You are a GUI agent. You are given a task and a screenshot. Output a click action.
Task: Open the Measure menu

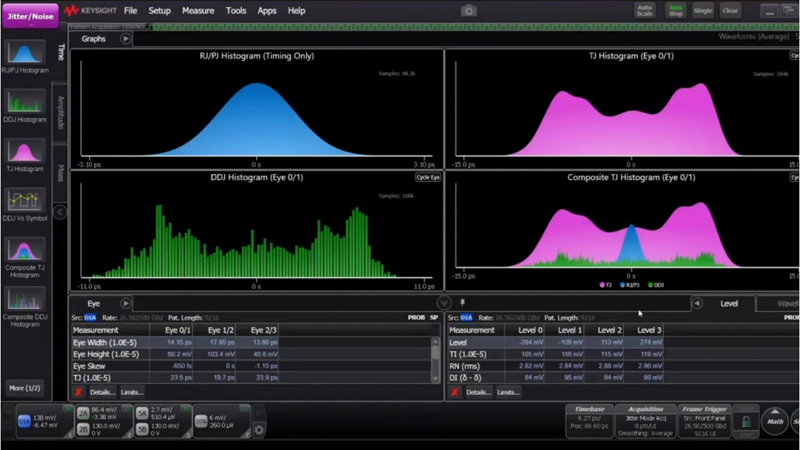(198, 10)
